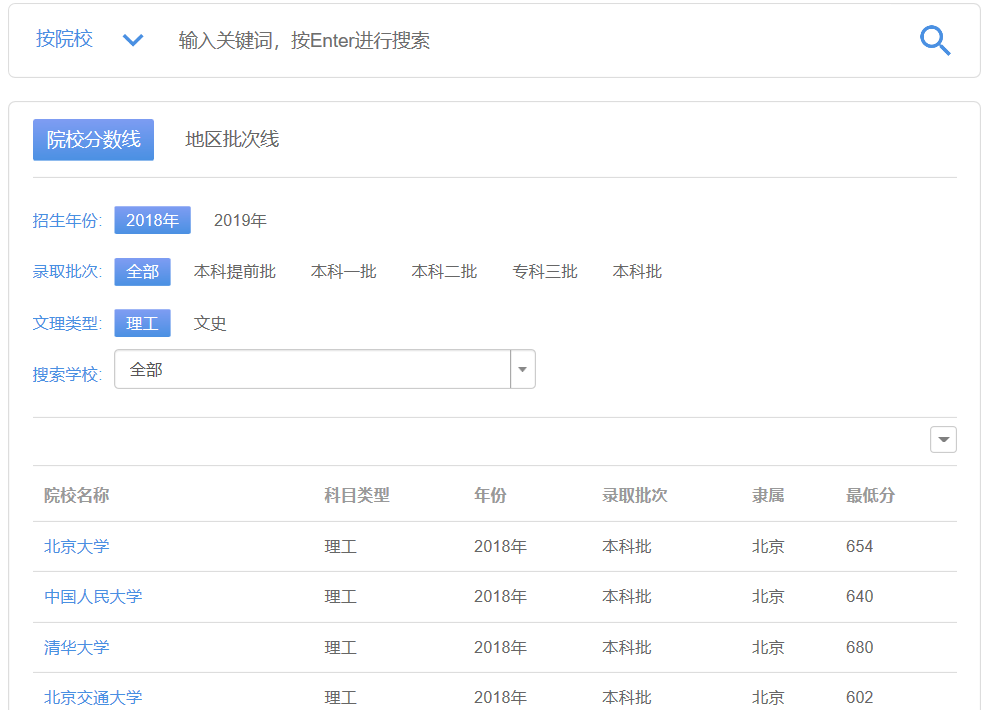Filter by 本科批 batch option

(637, 272)
